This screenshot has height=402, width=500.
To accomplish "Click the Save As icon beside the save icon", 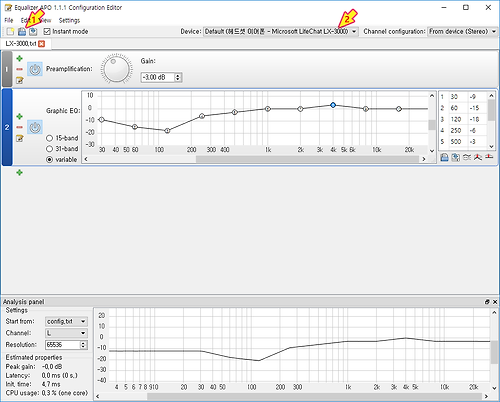I will (33, 32).
